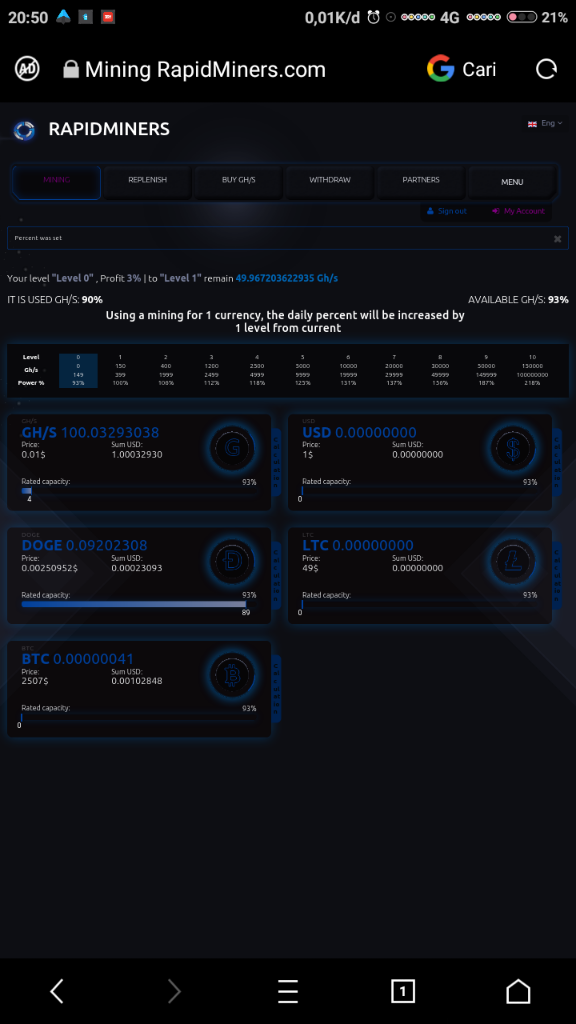Click the 'IT IS USED GH/S: 90%' text
Screen dimensions: 576x1024
[x=55, y=300]
